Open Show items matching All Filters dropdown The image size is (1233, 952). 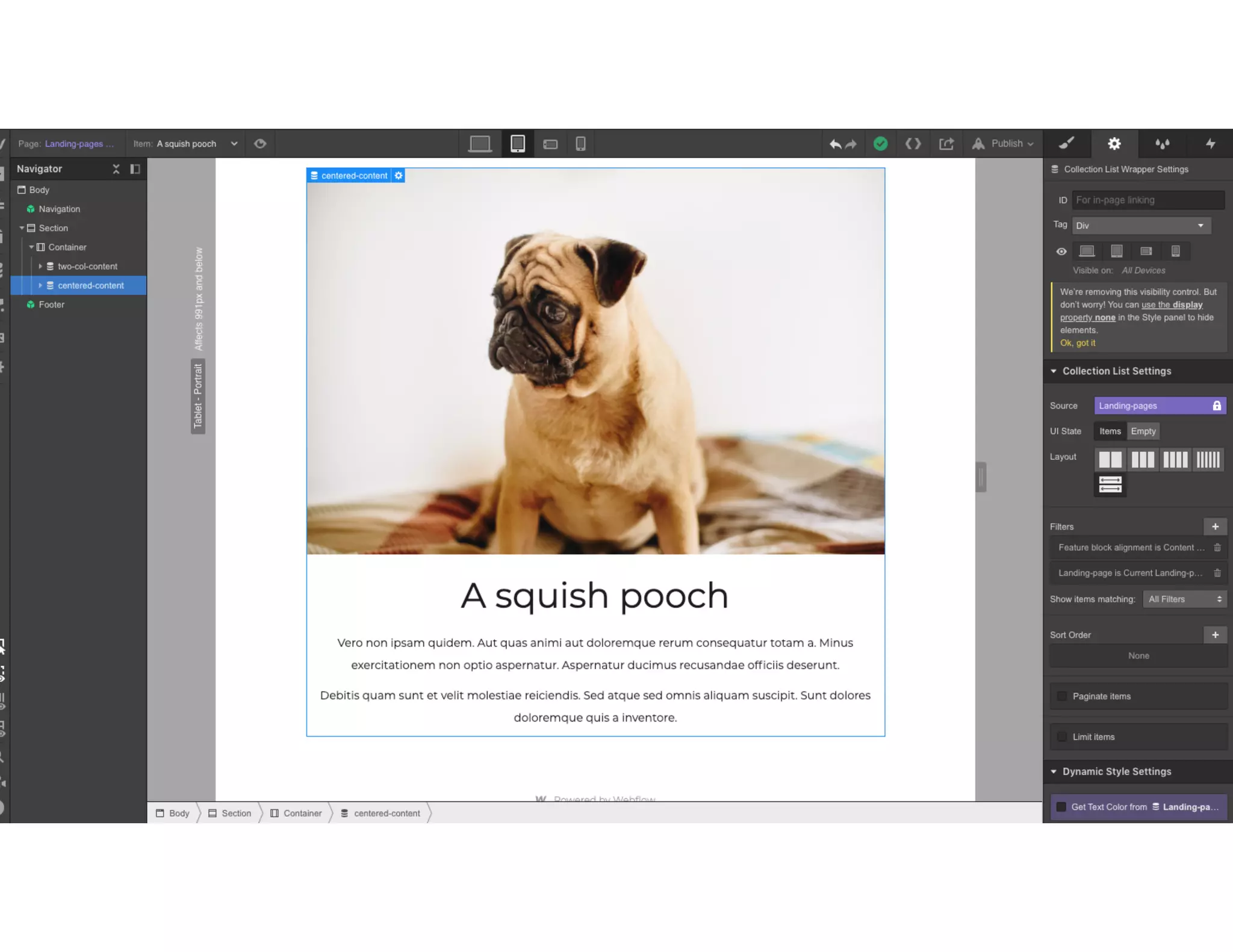[1184, 599]
